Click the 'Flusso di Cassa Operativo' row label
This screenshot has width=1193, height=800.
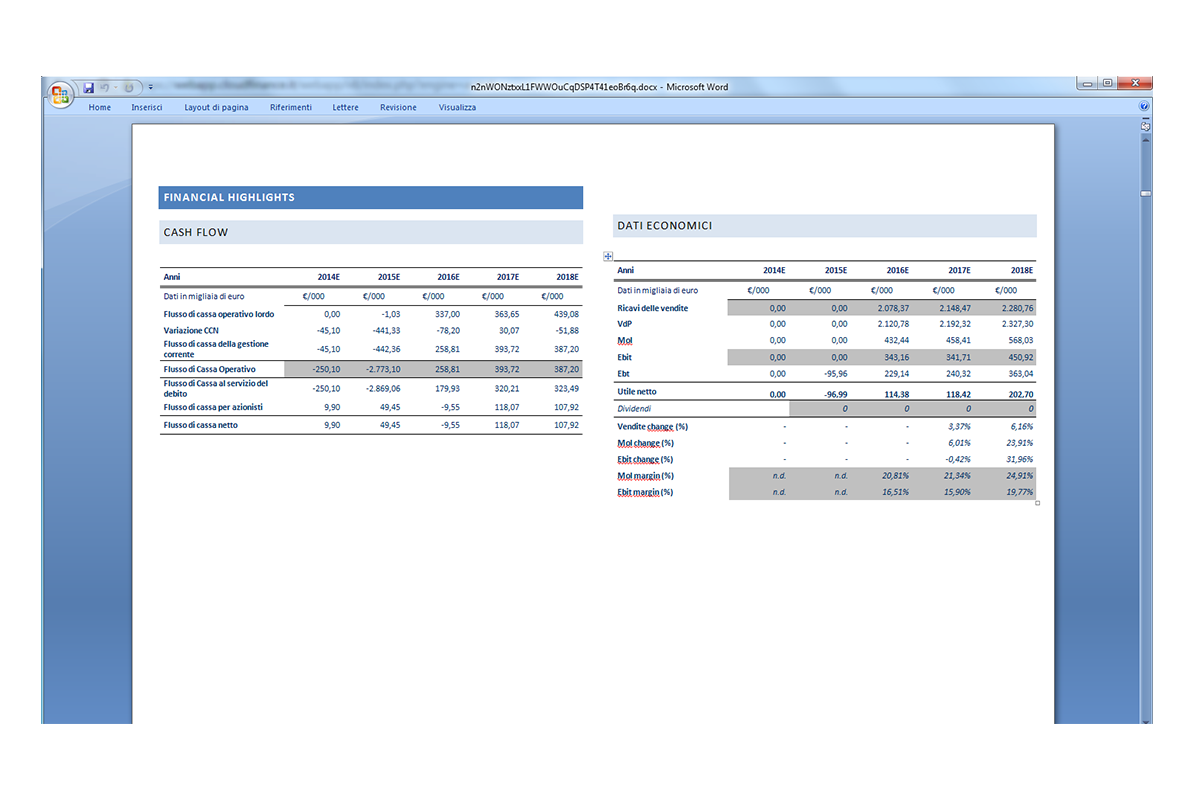[x=209, y=369]
